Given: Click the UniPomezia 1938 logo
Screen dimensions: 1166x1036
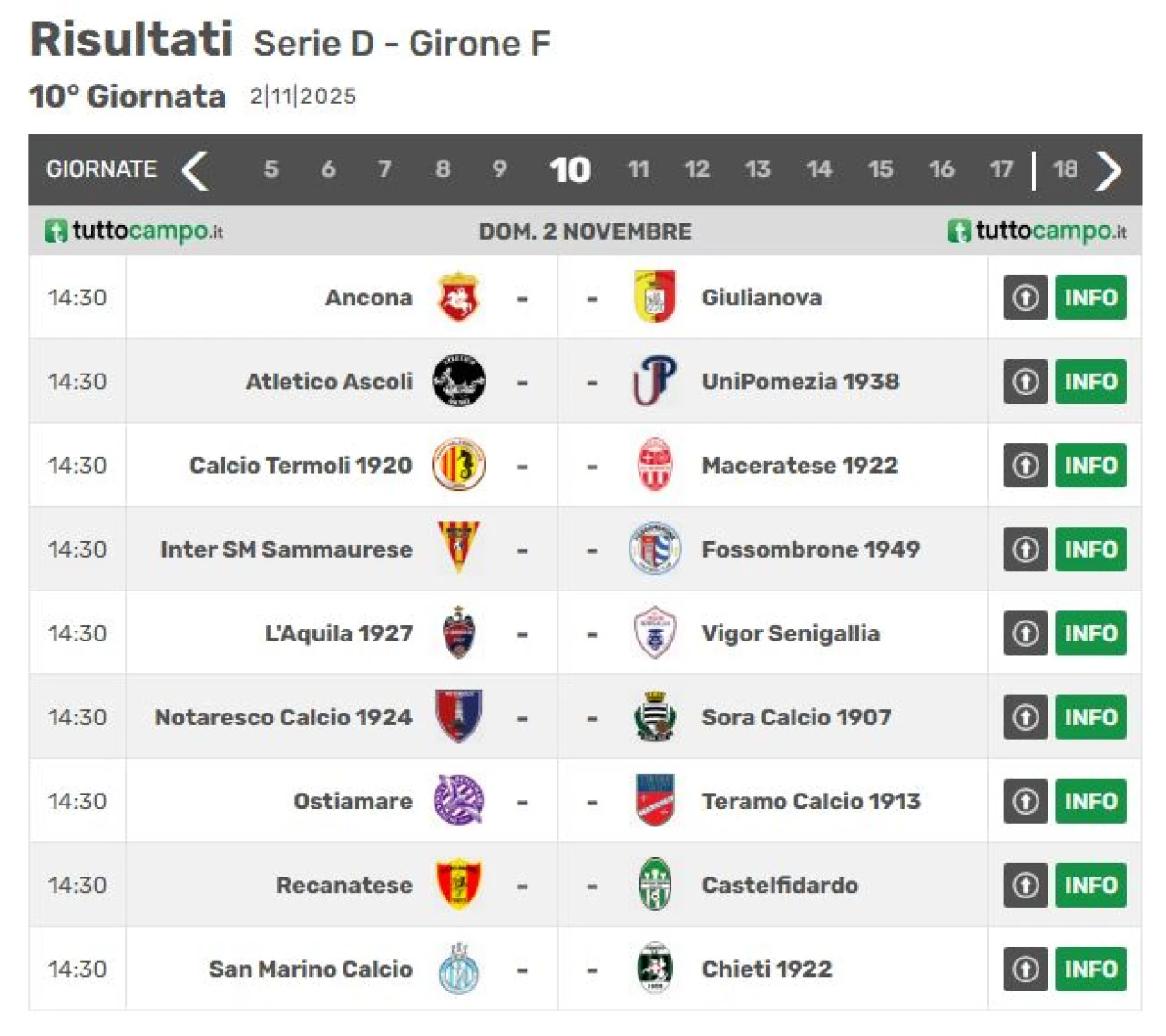Looking at the screenshot, I should point(654,381).
